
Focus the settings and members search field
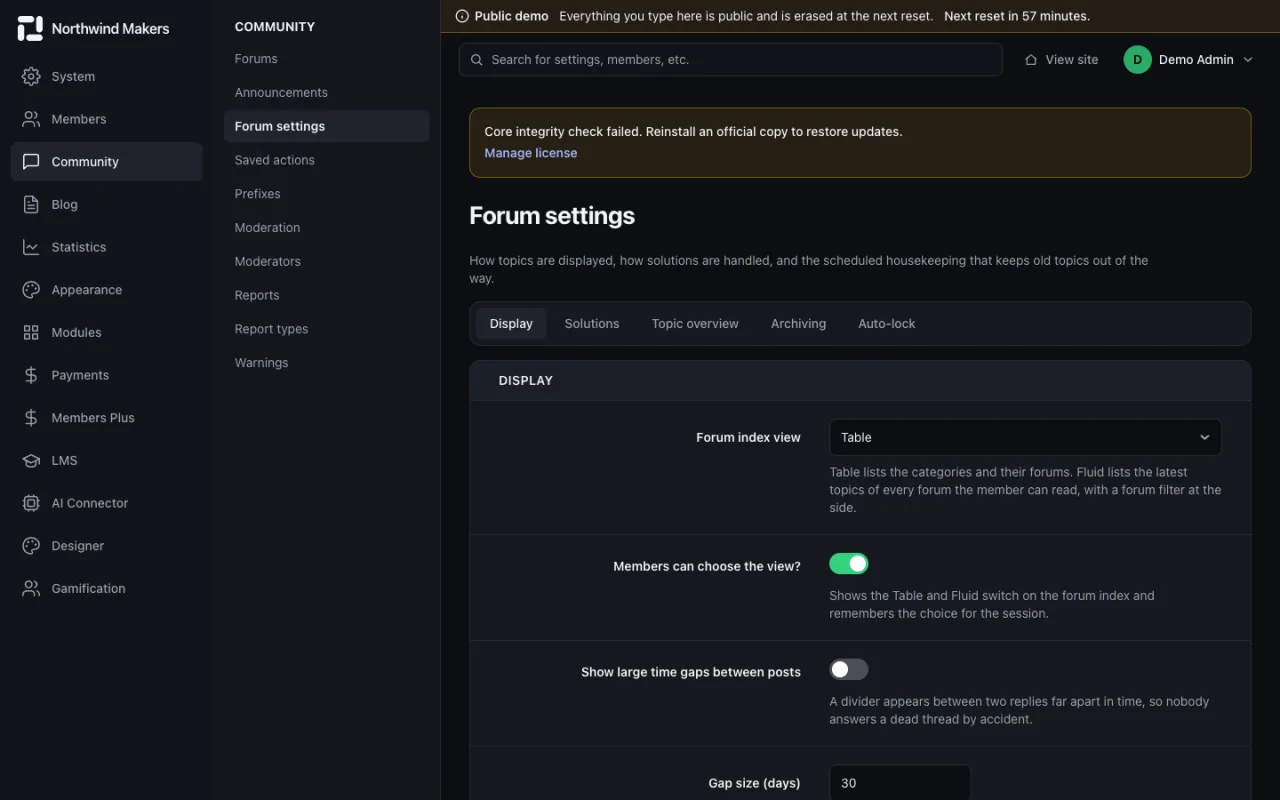[731, 60]
